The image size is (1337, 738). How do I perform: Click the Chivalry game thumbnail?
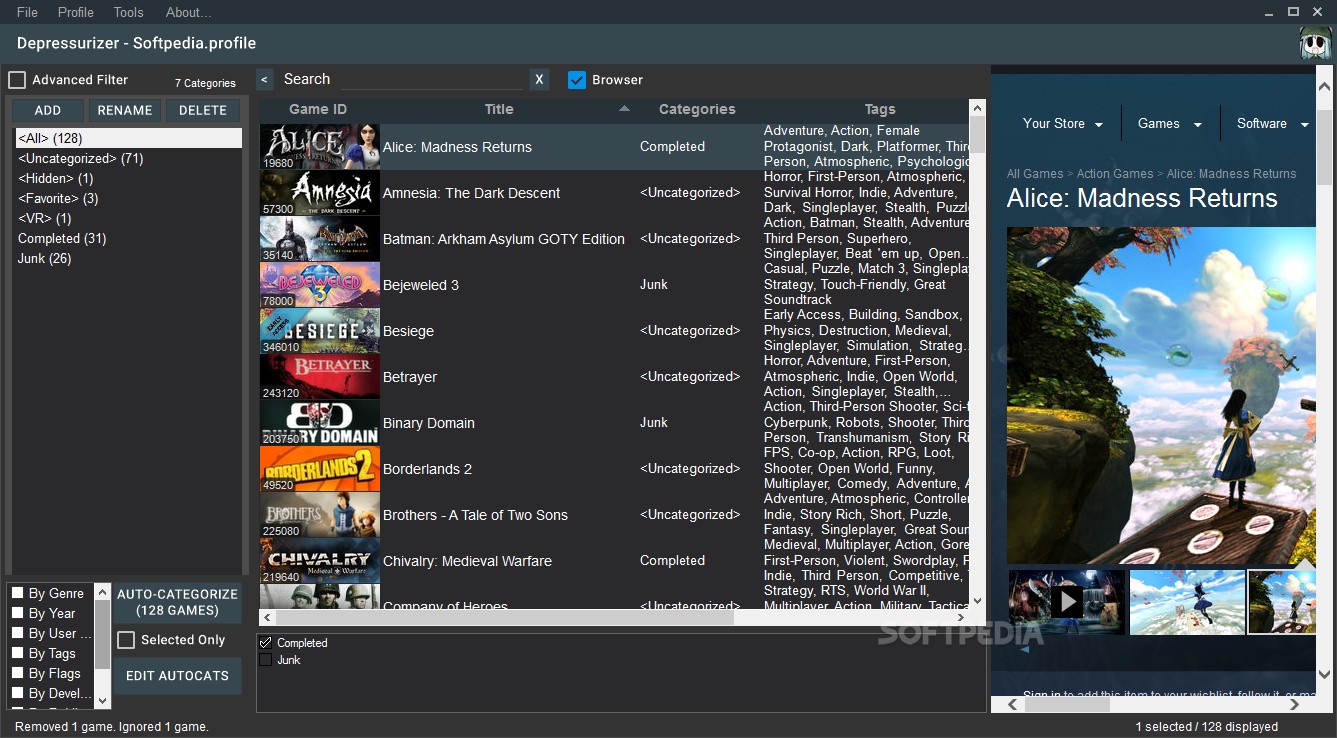pyautogui.click(x=320, y=561)
